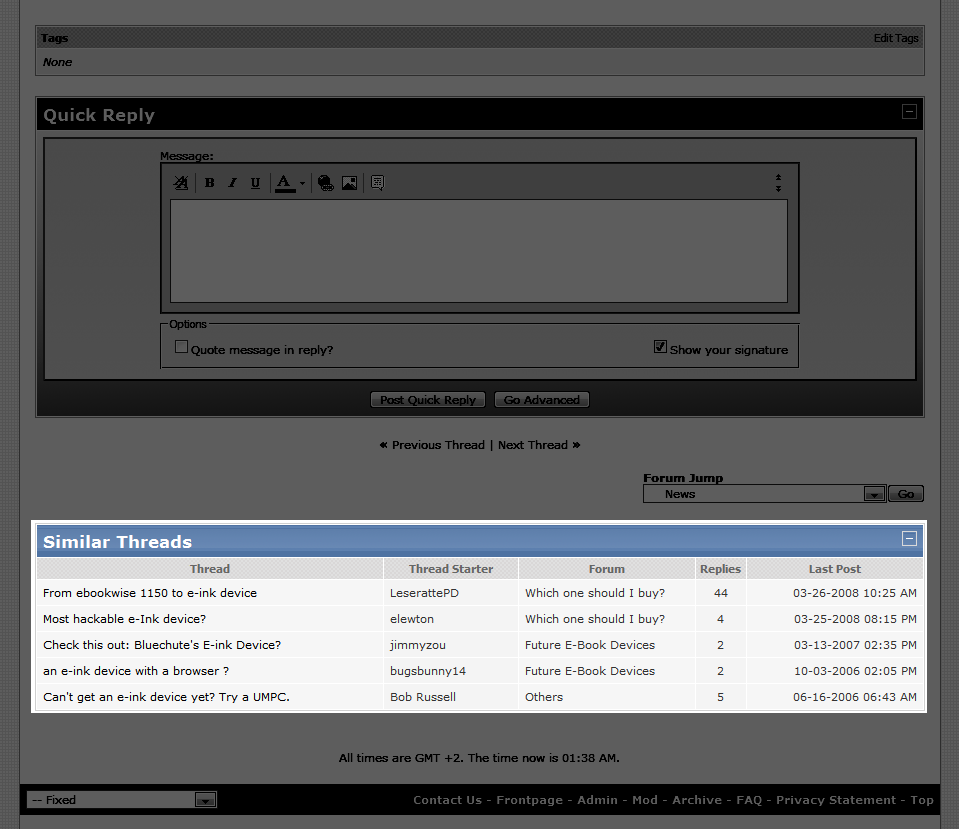Click the Admin footer link
Screen dimensions: 959x829
click(598, 800)
